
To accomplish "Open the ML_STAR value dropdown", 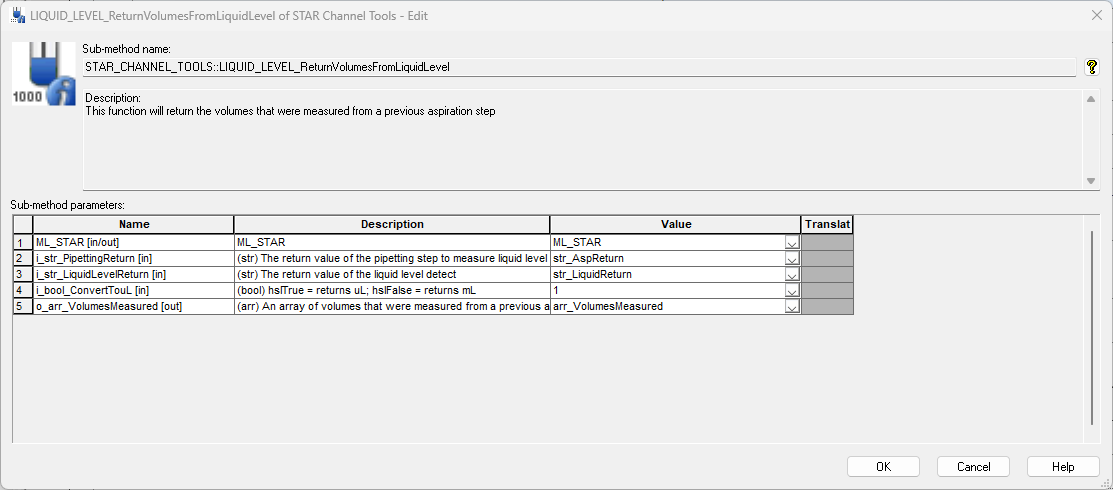I will point(791,242).
